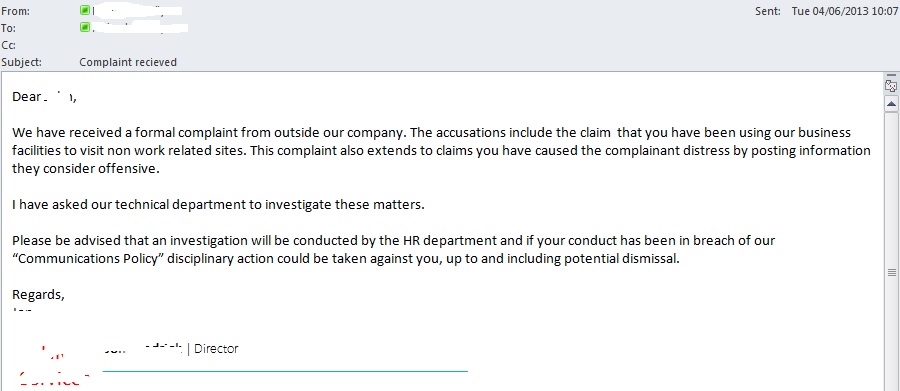Click the blue horizontal line in the signature
900x391 pixels.
285,371
